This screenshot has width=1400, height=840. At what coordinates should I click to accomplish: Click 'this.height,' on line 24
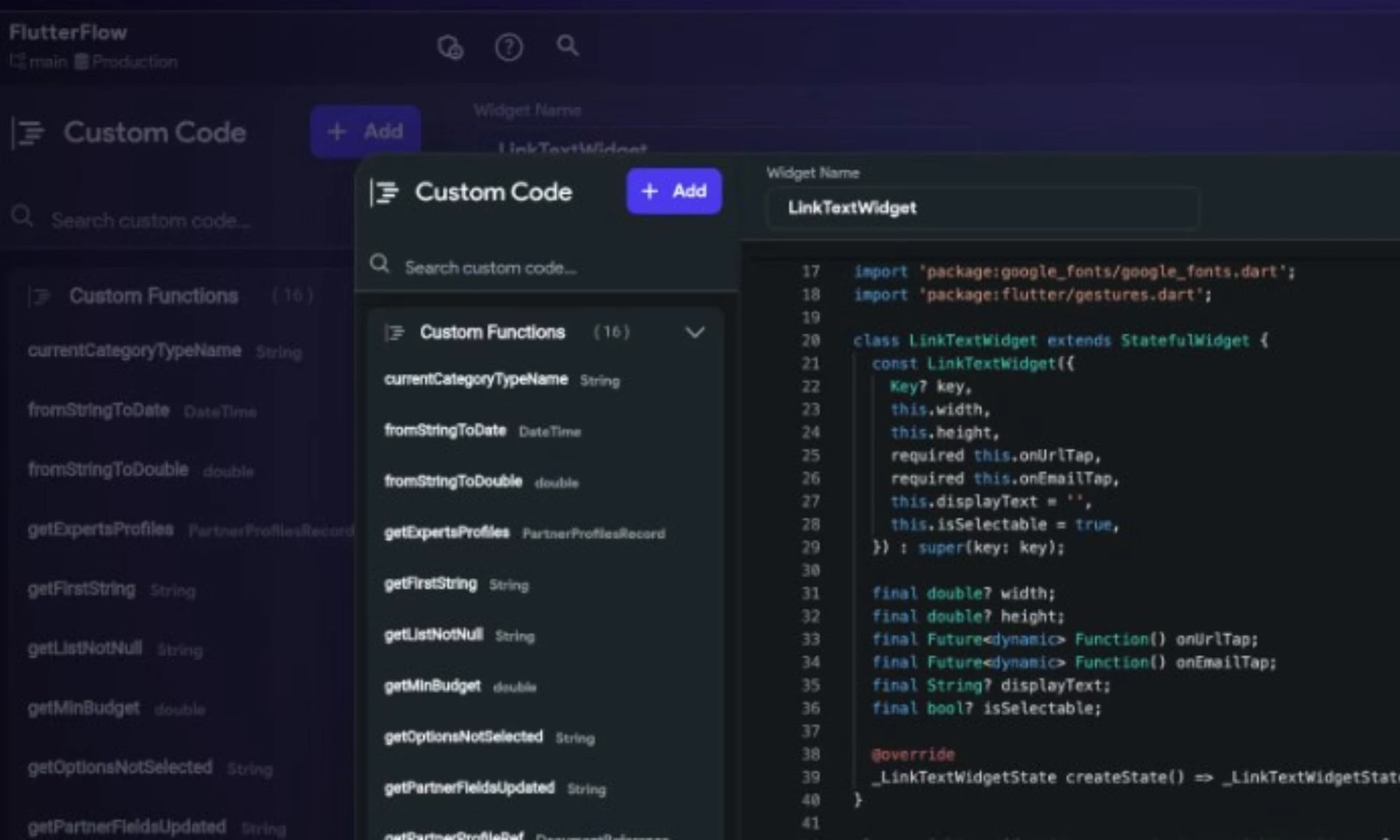945,433
